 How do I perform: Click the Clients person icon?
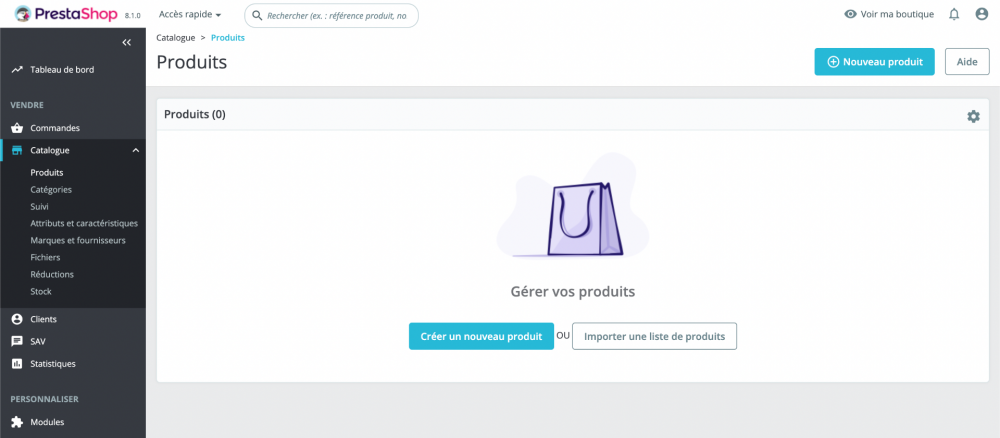tap(17, 319)
